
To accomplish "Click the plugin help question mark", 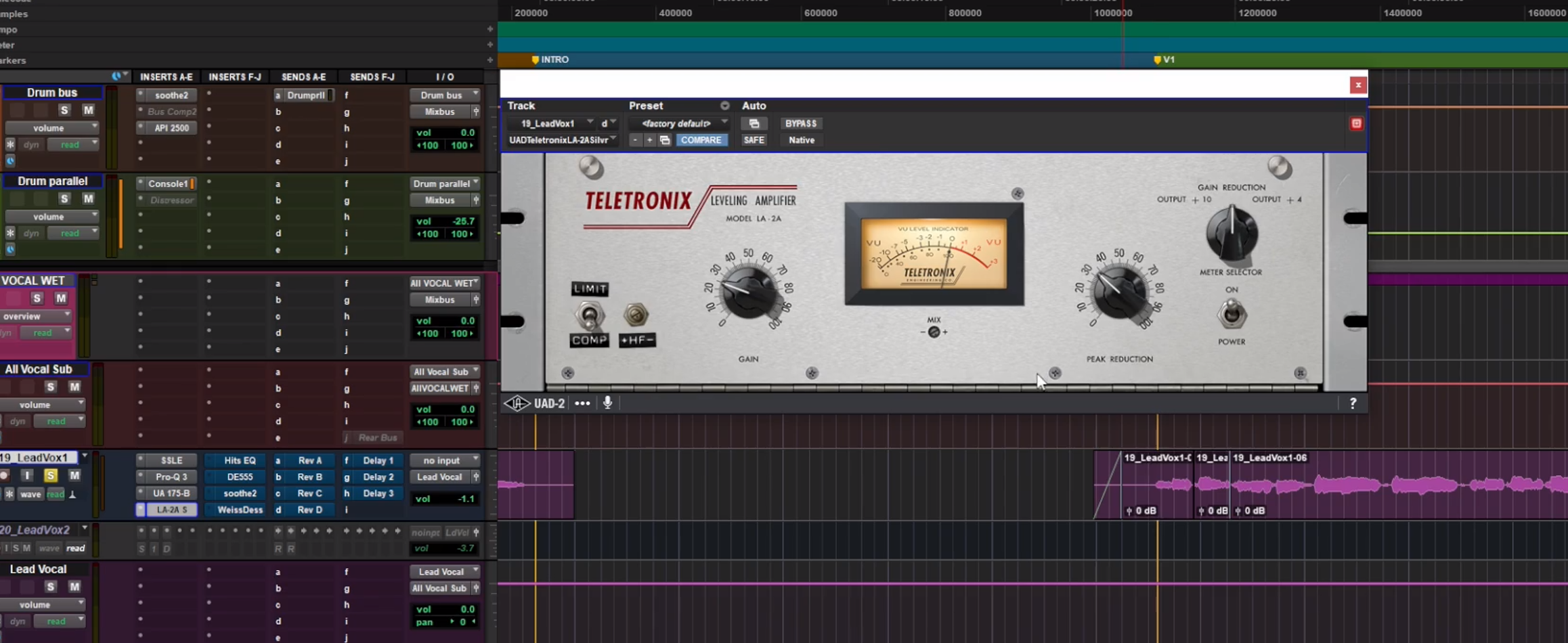I will (1352, 403).
